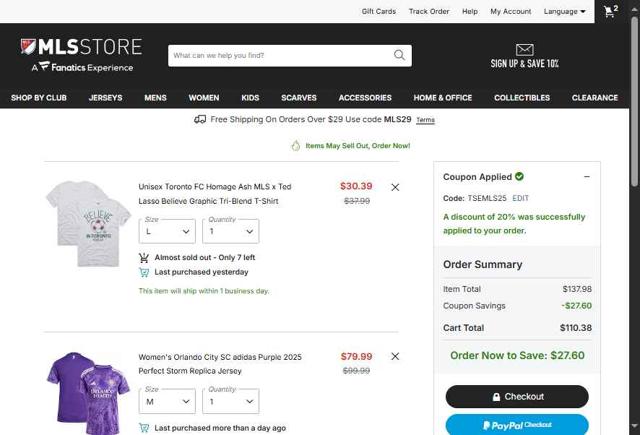The width and height of the screenshot is (640, 435).
Task: Click the envelope icon above Sign Up & Save
Action: [x=524, y=50]
